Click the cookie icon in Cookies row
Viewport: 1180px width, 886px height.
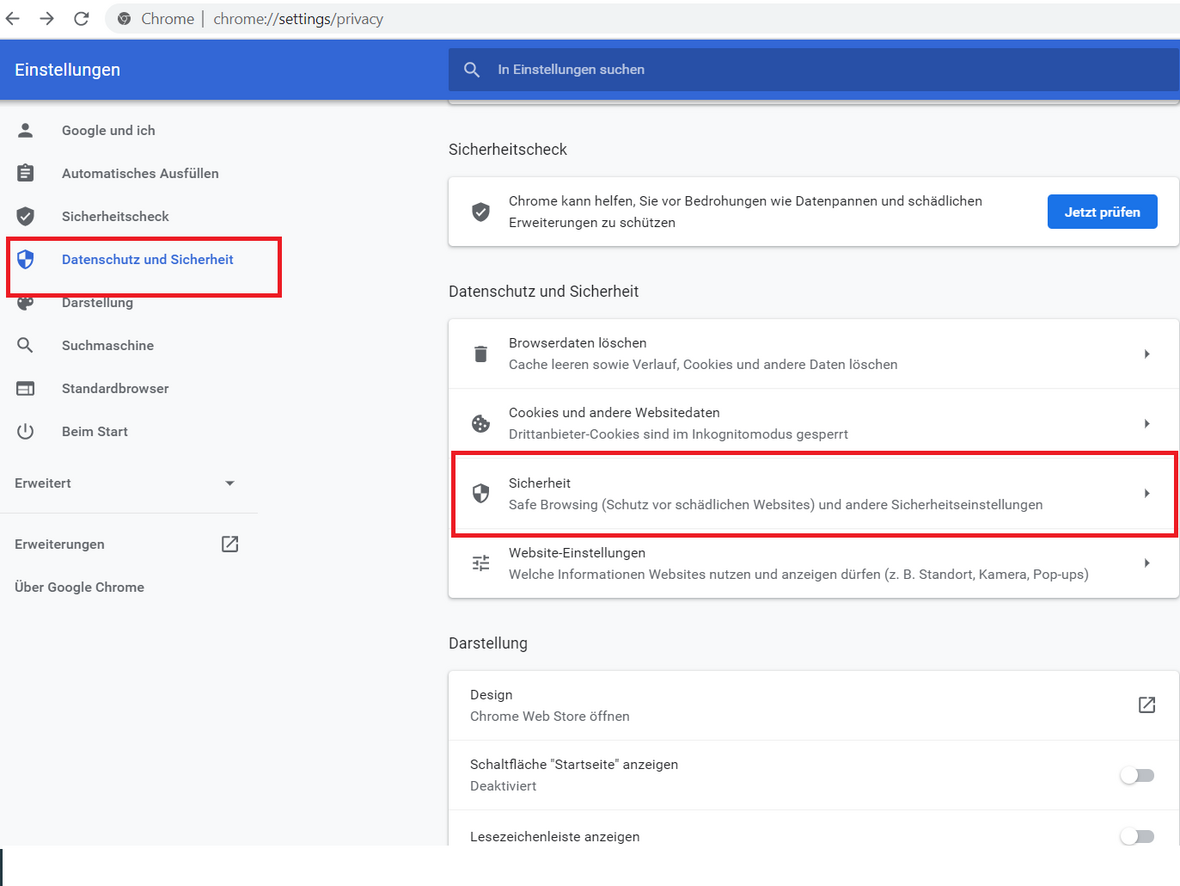pos(481,424)
